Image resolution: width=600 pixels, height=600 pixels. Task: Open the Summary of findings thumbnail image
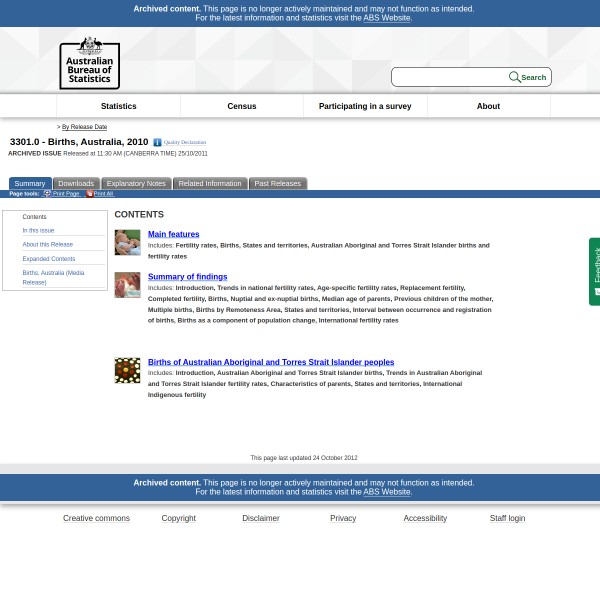click(127, 285)
